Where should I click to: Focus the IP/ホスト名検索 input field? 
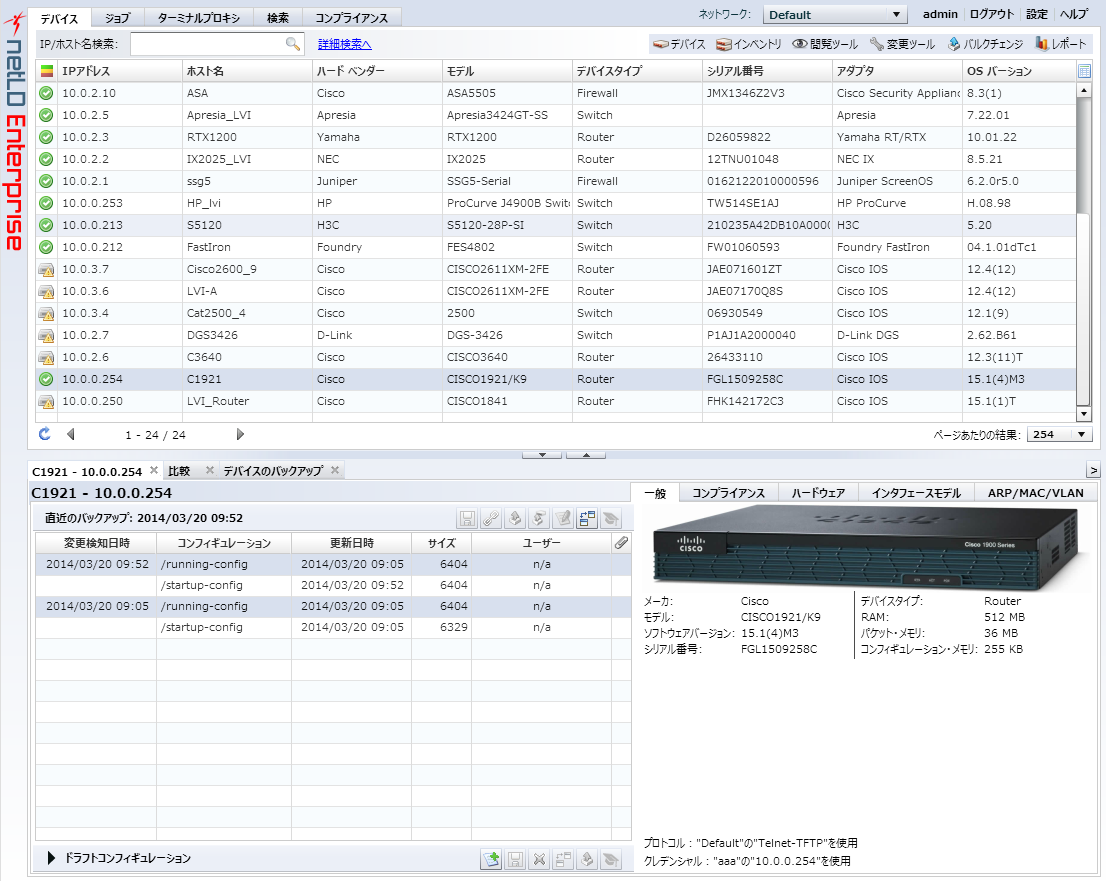217,44
